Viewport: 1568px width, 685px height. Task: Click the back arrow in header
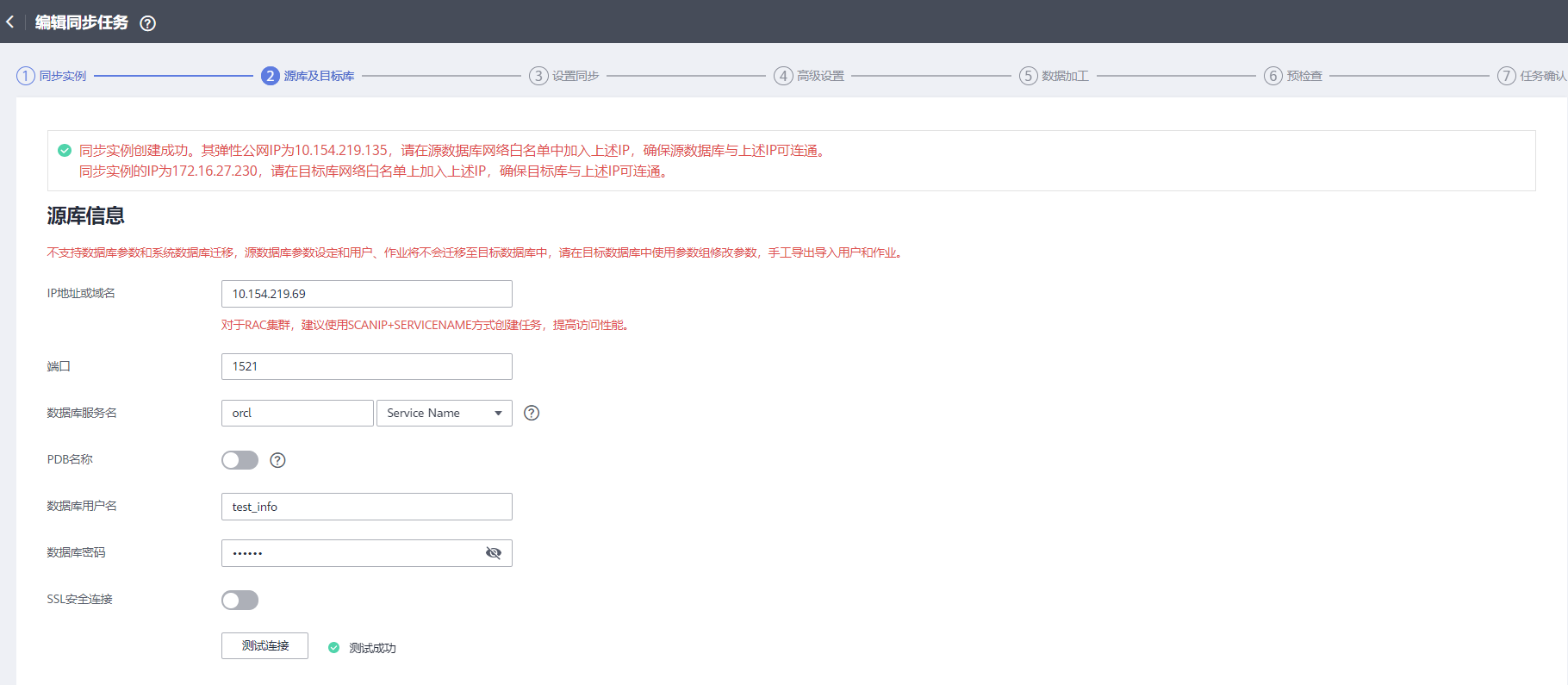pos(10,22)
